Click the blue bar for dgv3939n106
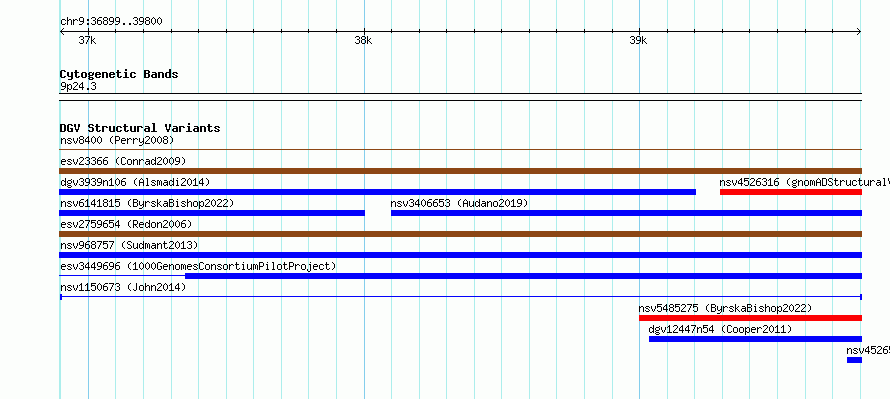 coord(377,192)
